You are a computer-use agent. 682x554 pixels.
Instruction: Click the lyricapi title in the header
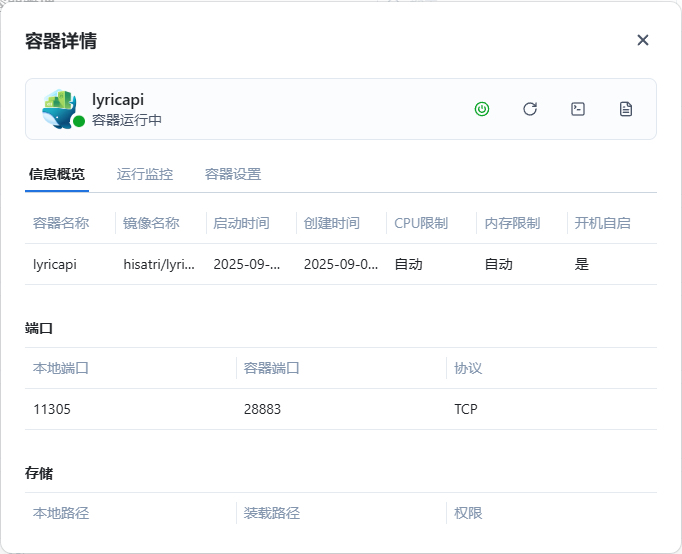[118, 100]
